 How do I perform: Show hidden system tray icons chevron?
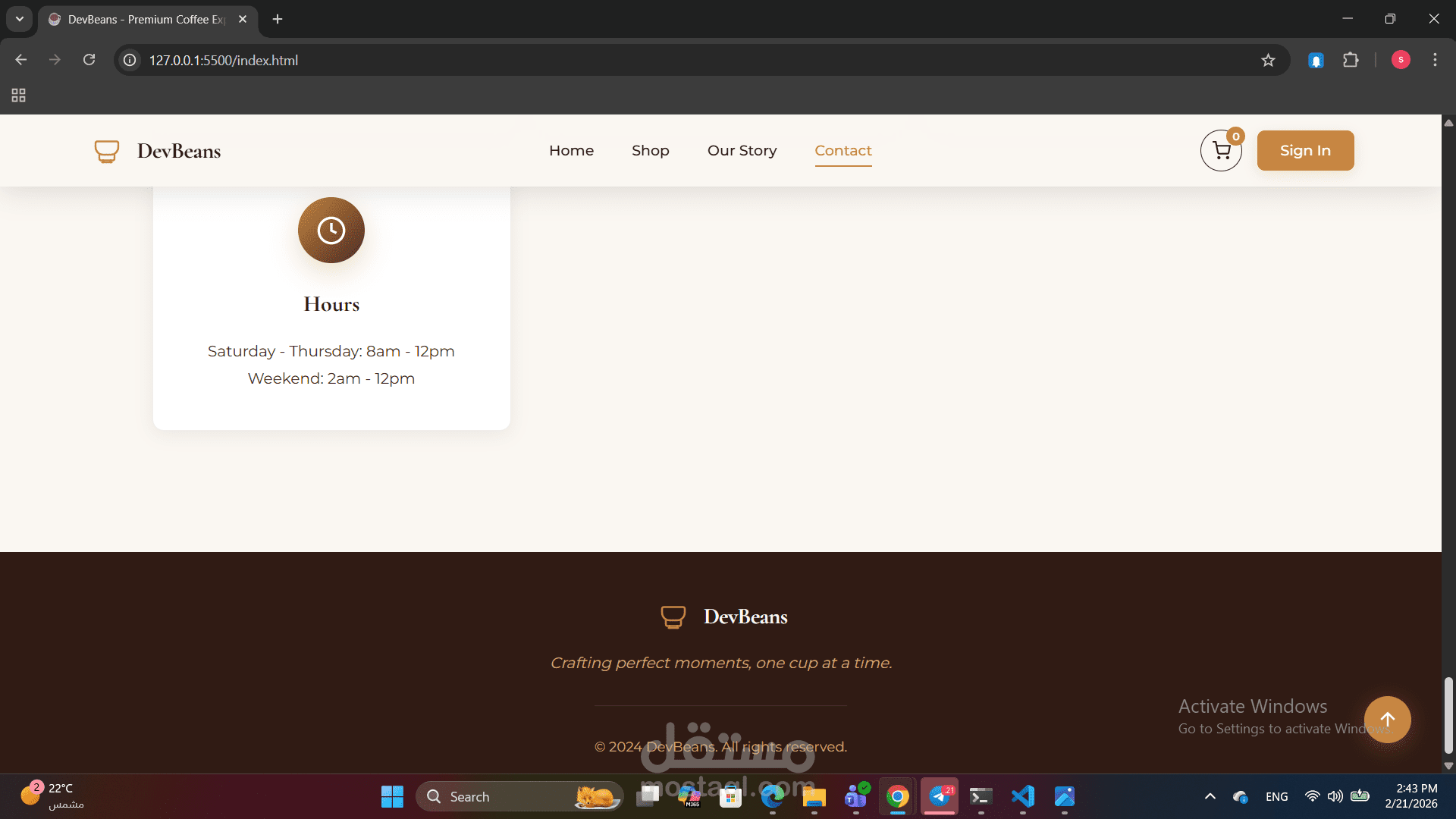pyautogui.click(x=1210, y=796)
